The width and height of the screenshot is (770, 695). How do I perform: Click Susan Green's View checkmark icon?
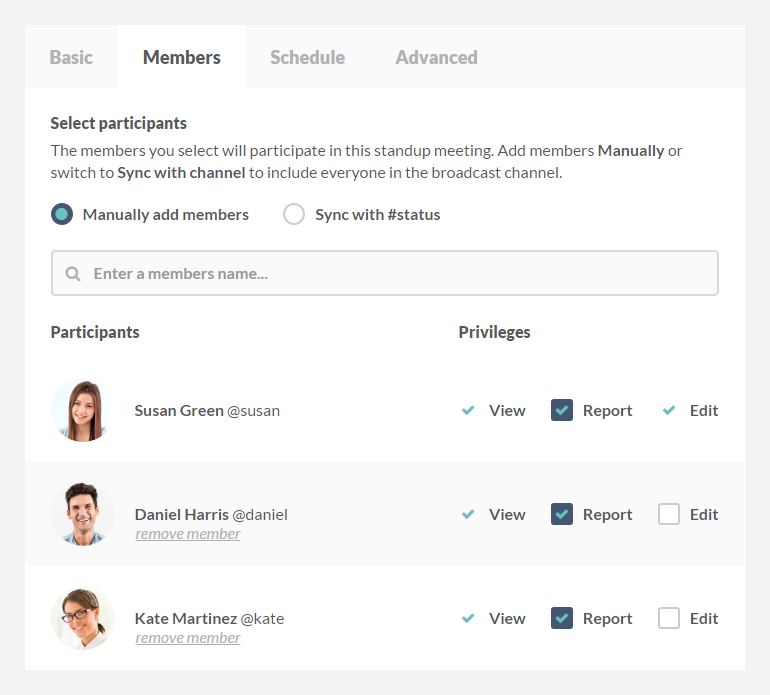tap(468, 410)
